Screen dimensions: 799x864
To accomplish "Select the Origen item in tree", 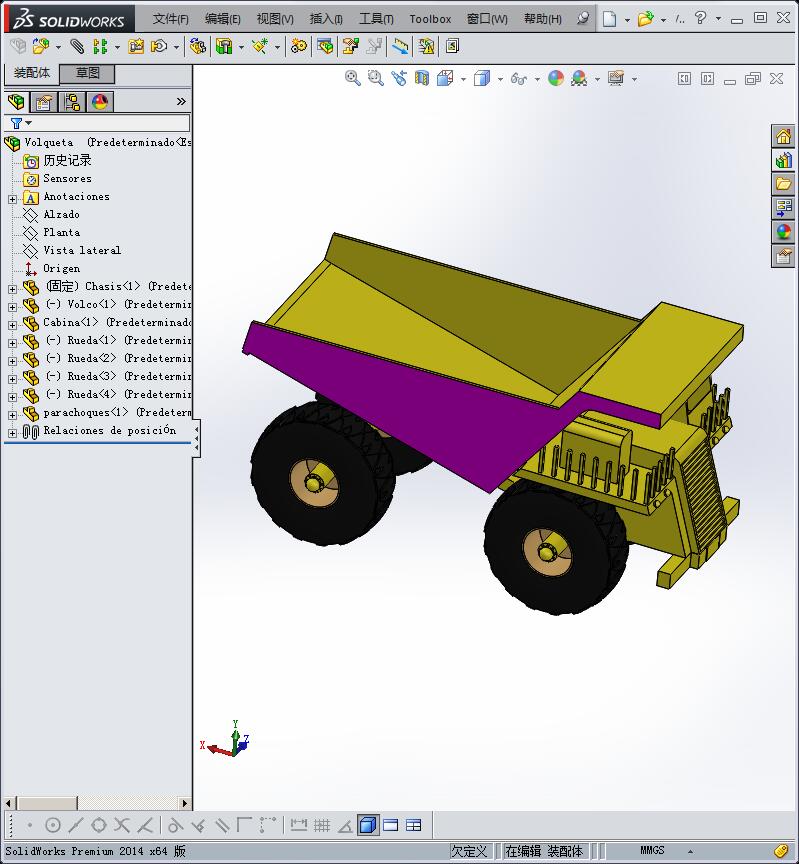I will [x=61, y=268].
